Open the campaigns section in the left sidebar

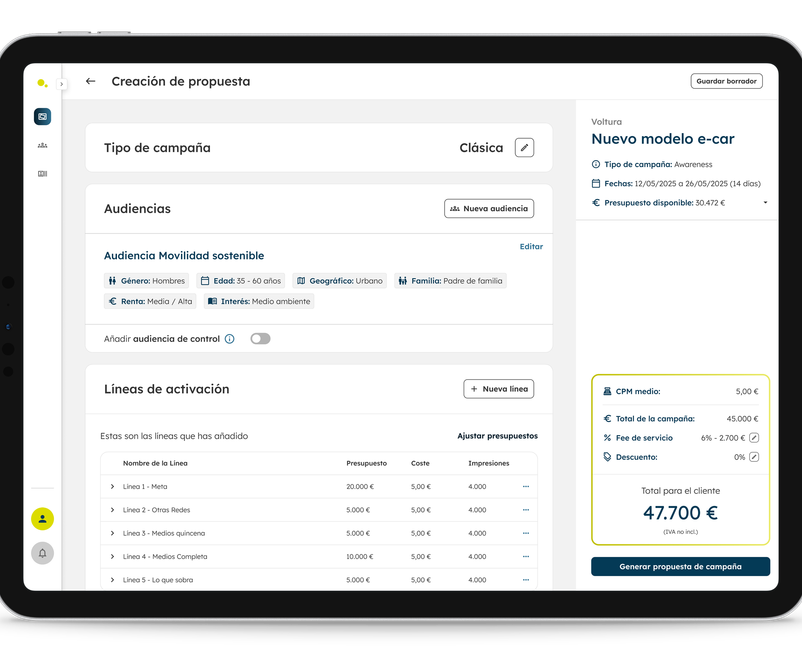(x=42, y=116)
